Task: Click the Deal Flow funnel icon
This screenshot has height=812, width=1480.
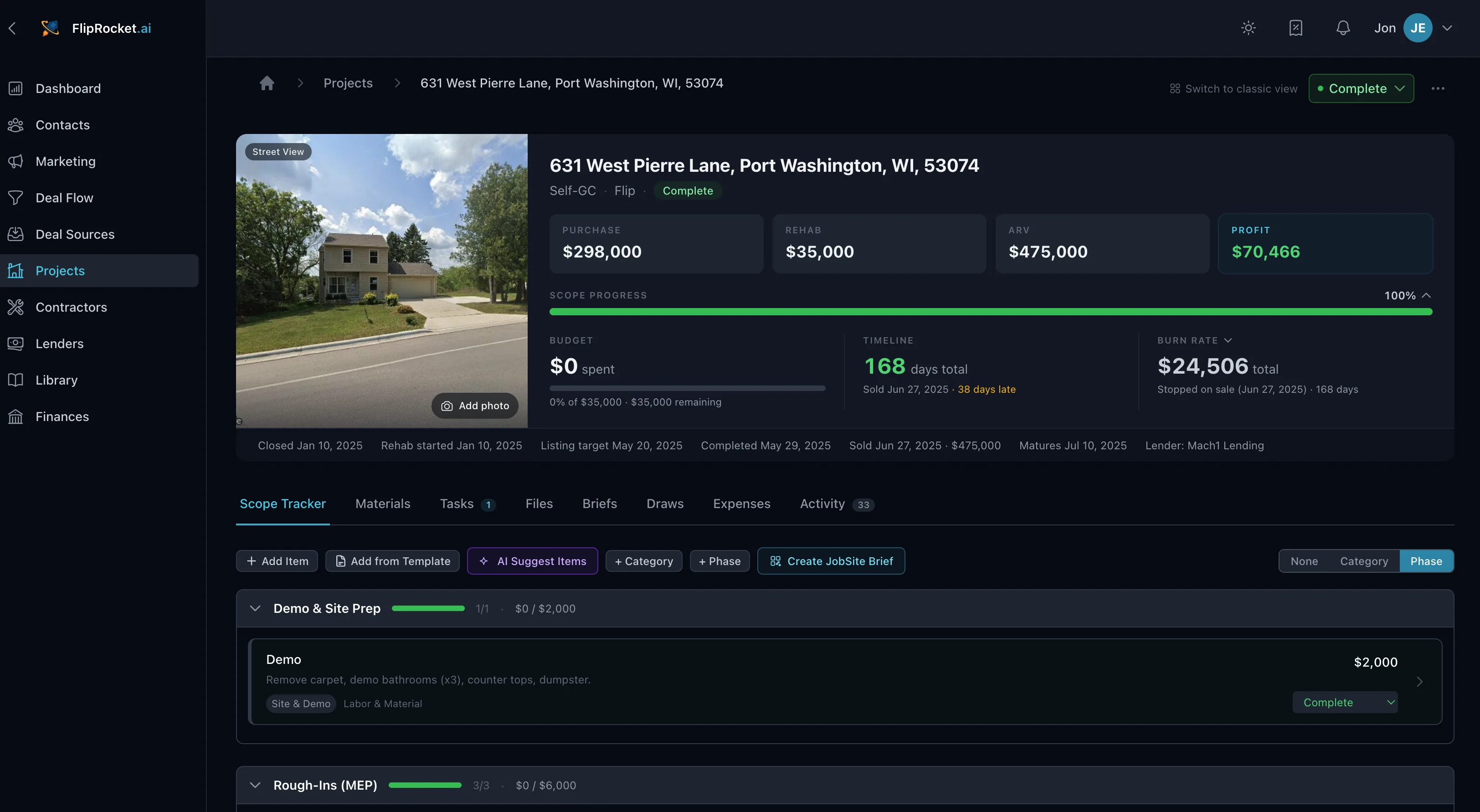Action: pyautogui.click(x=15, y=198)
